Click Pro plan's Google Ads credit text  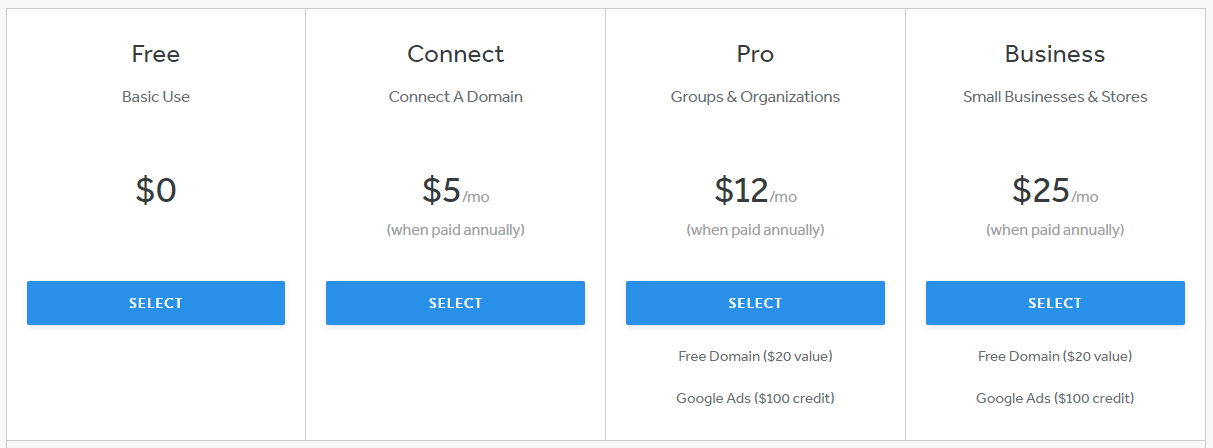click(x=755, y=398)
